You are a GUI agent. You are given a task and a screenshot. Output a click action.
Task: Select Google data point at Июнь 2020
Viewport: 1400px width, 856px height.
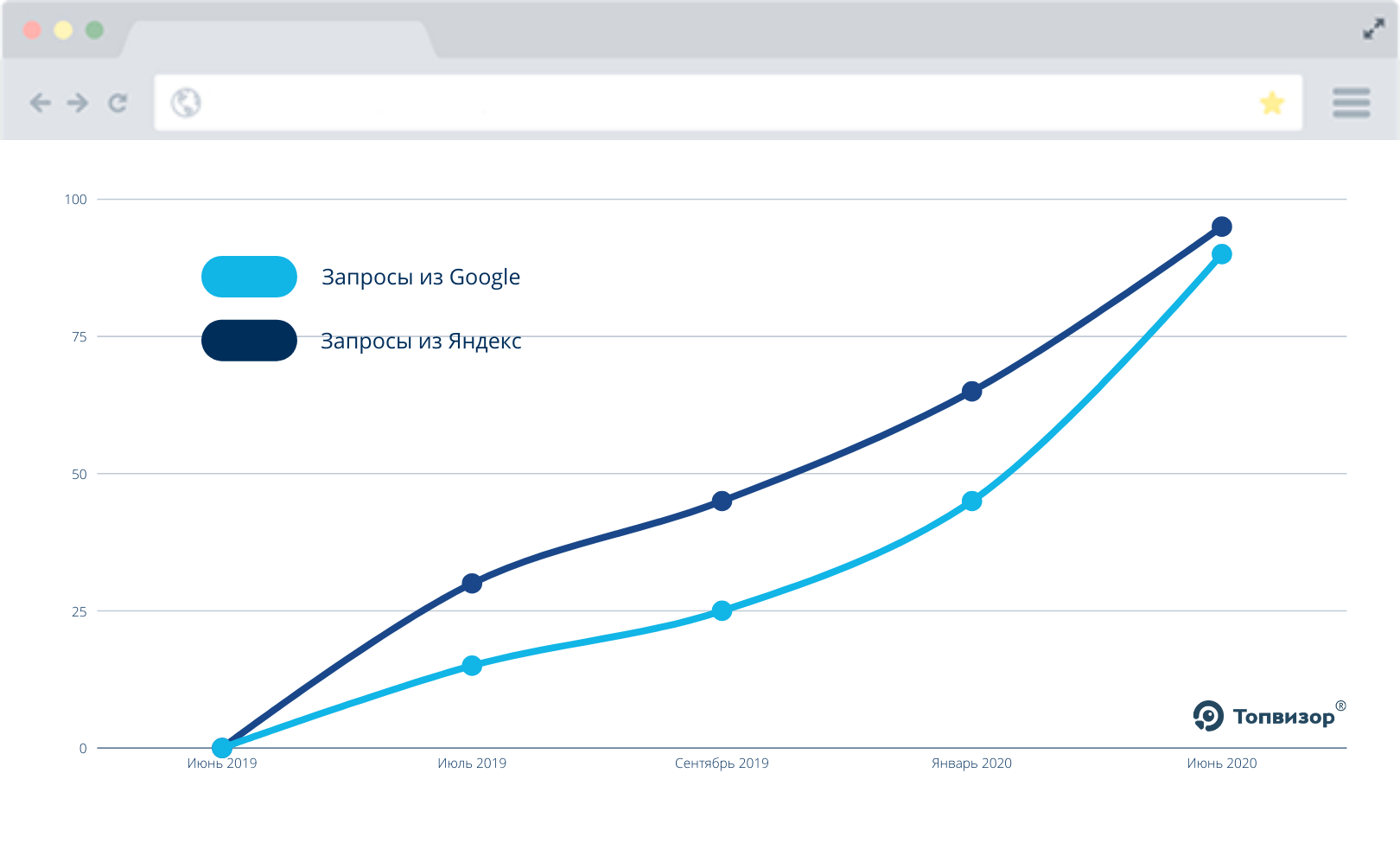tap(1222, 254)
